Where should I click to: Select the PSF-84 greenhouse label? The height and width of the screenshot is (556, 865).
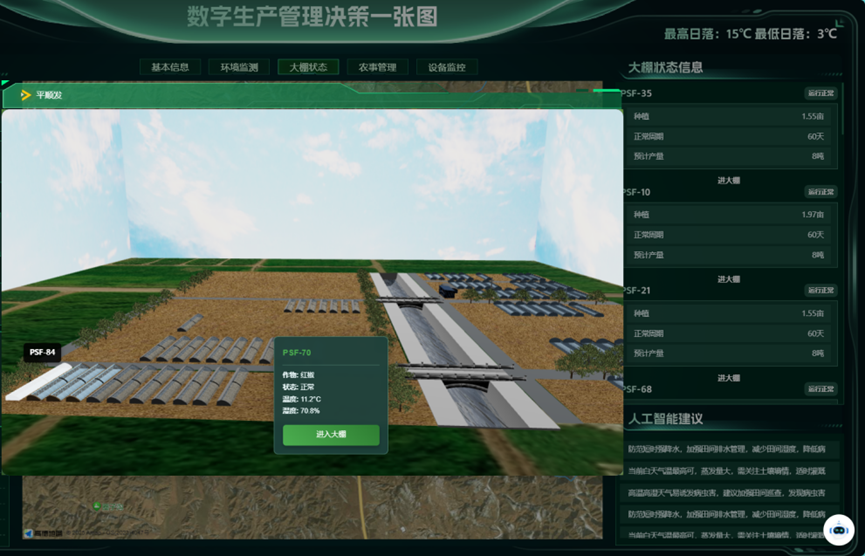(43, 352)
